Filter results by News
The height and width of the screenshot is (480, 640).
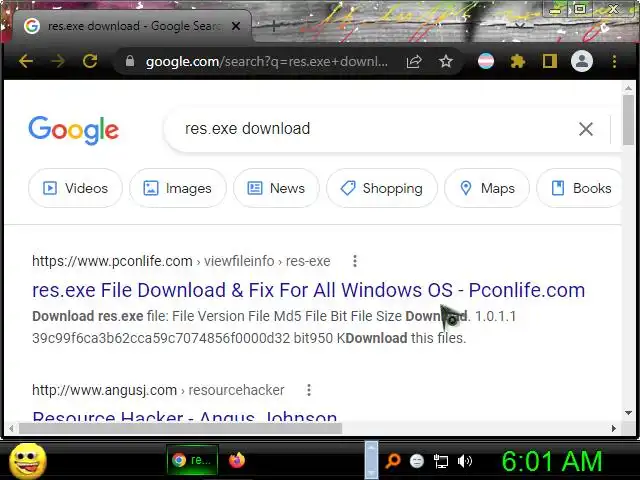[276, 188]
